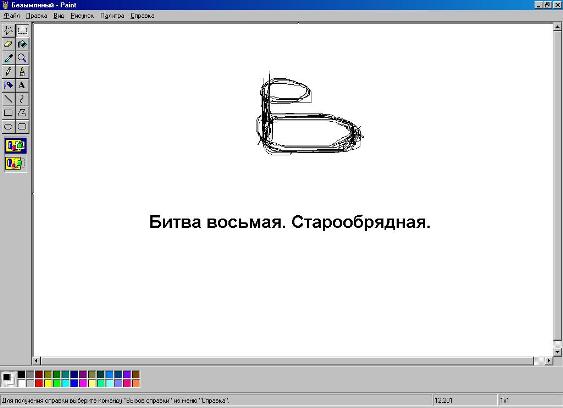Click the vertical scrollbar thumb
This screenshot has width=563, height=408.
tap(557, 185)
